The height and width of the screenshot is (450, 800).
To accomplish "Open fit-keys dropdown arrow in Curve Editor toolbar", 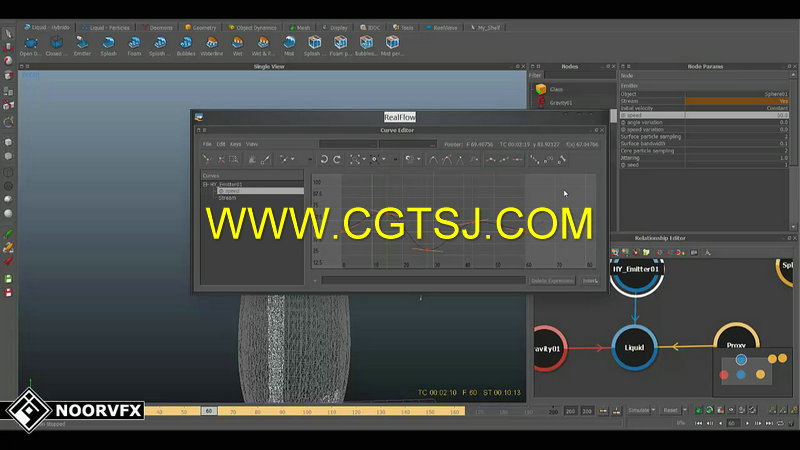I will coord(364,160).
